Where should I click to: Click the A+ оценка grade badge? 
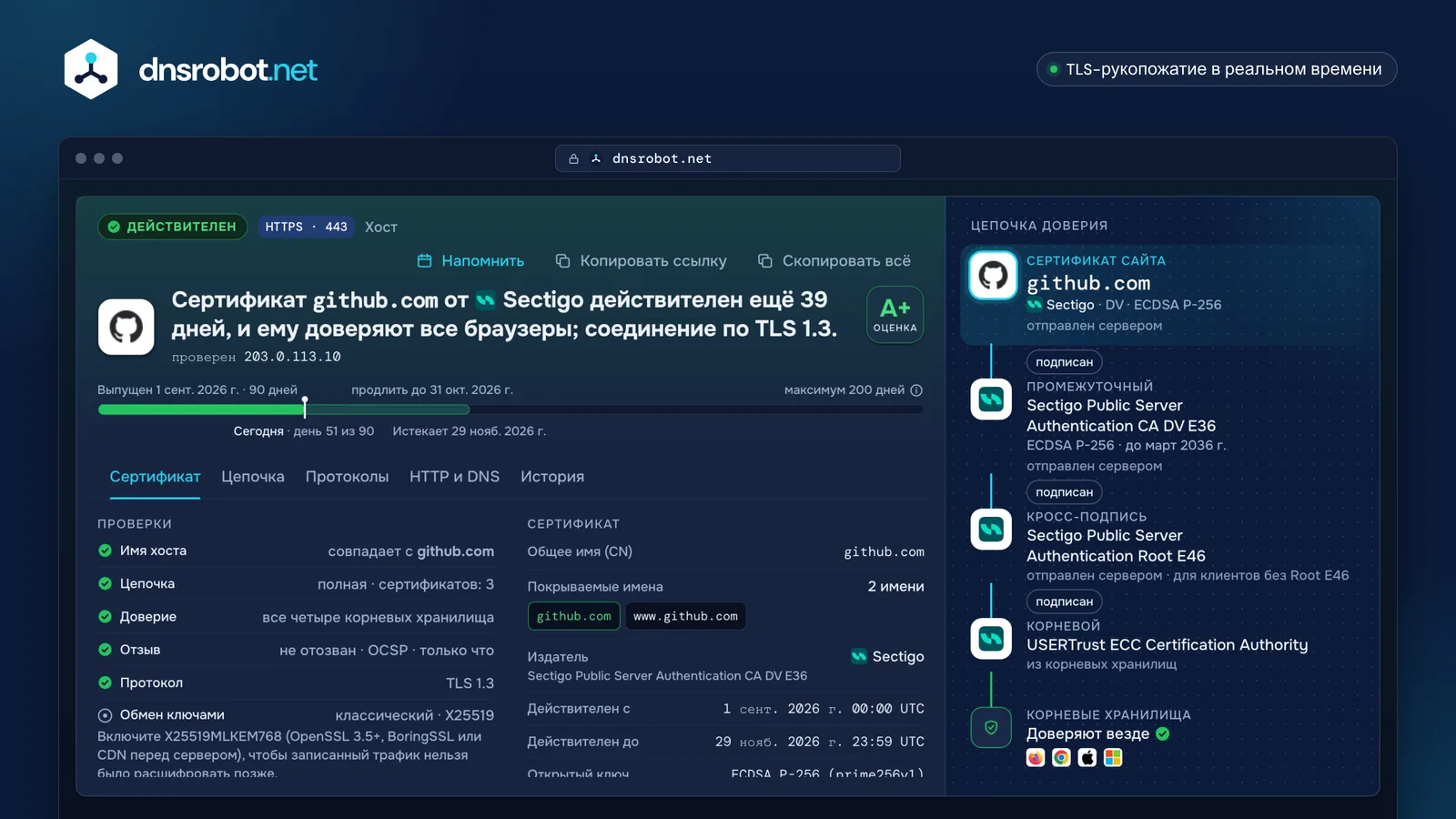[895, 315]
